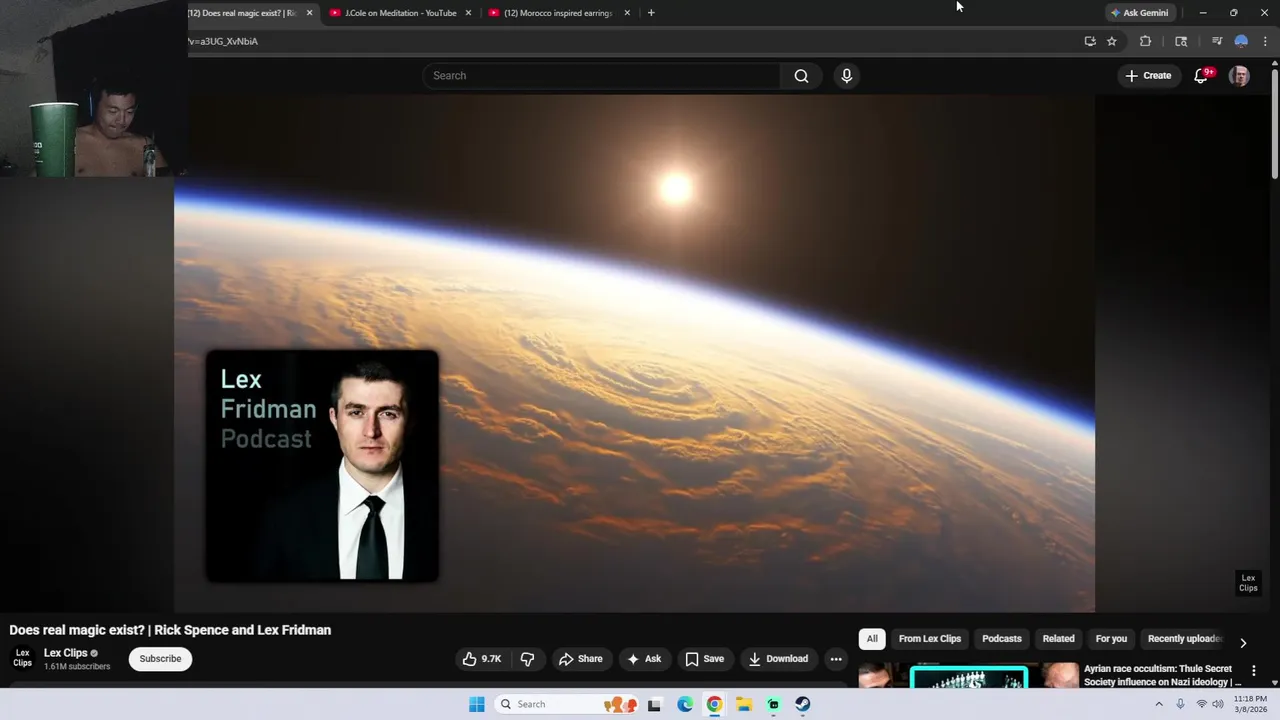Close the Morocco inspired earrings tab

627,13
